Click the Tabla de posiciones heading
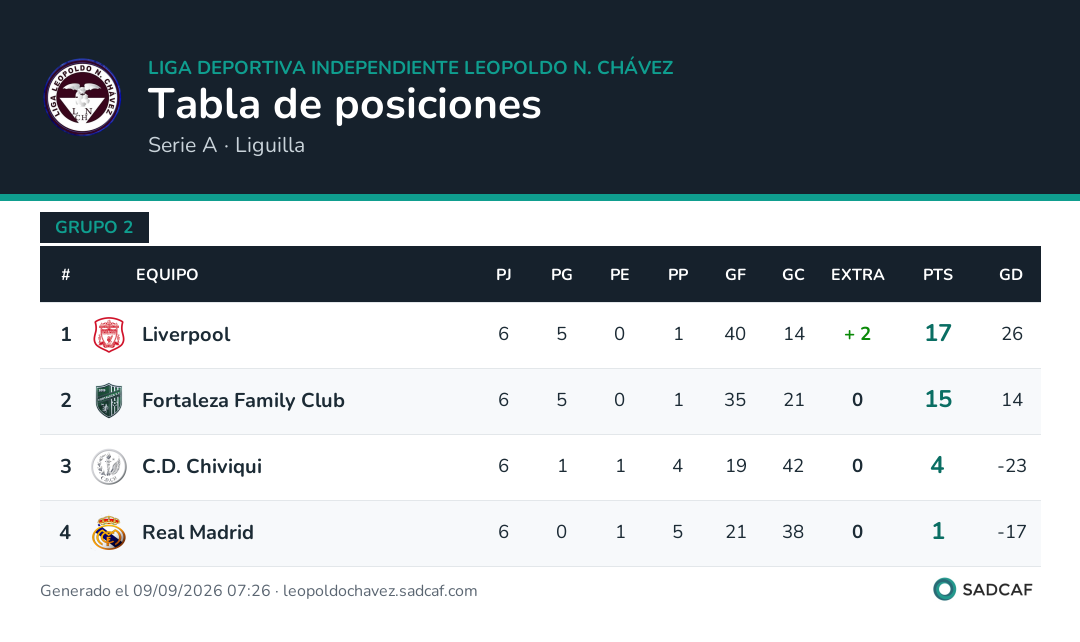1080x642 pixels. pyautogui.click(x=344, y=105)
